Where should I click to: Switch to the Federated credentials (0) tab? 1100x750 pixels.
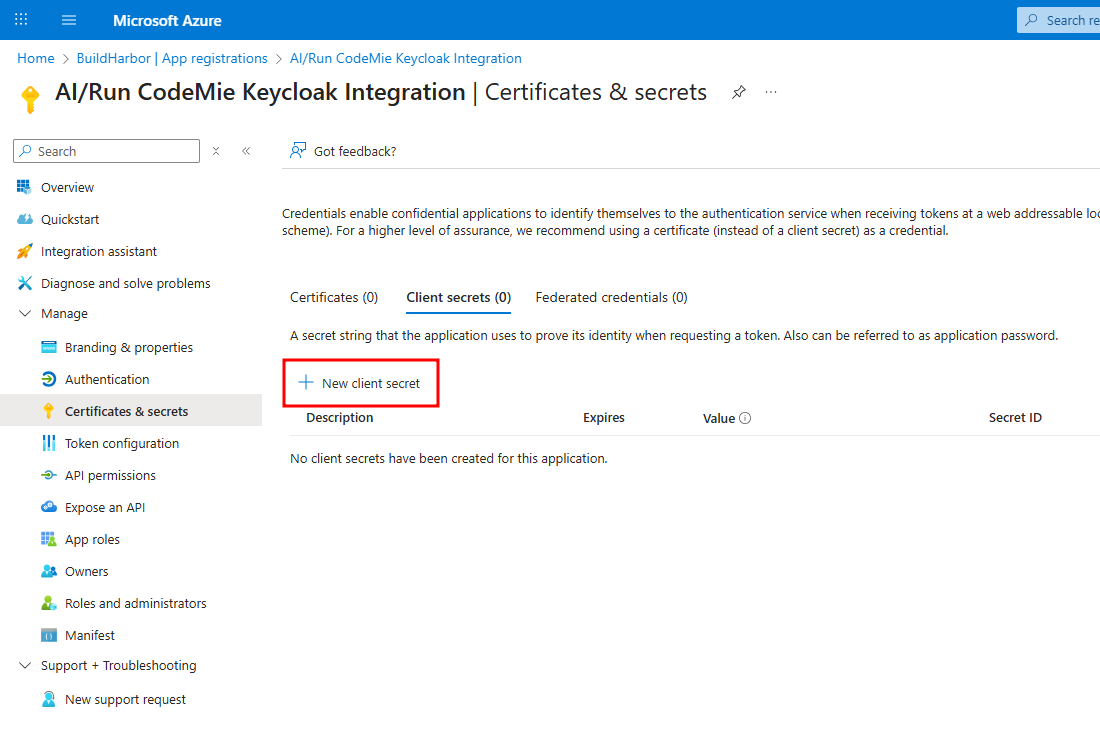[x=611, y=297]
